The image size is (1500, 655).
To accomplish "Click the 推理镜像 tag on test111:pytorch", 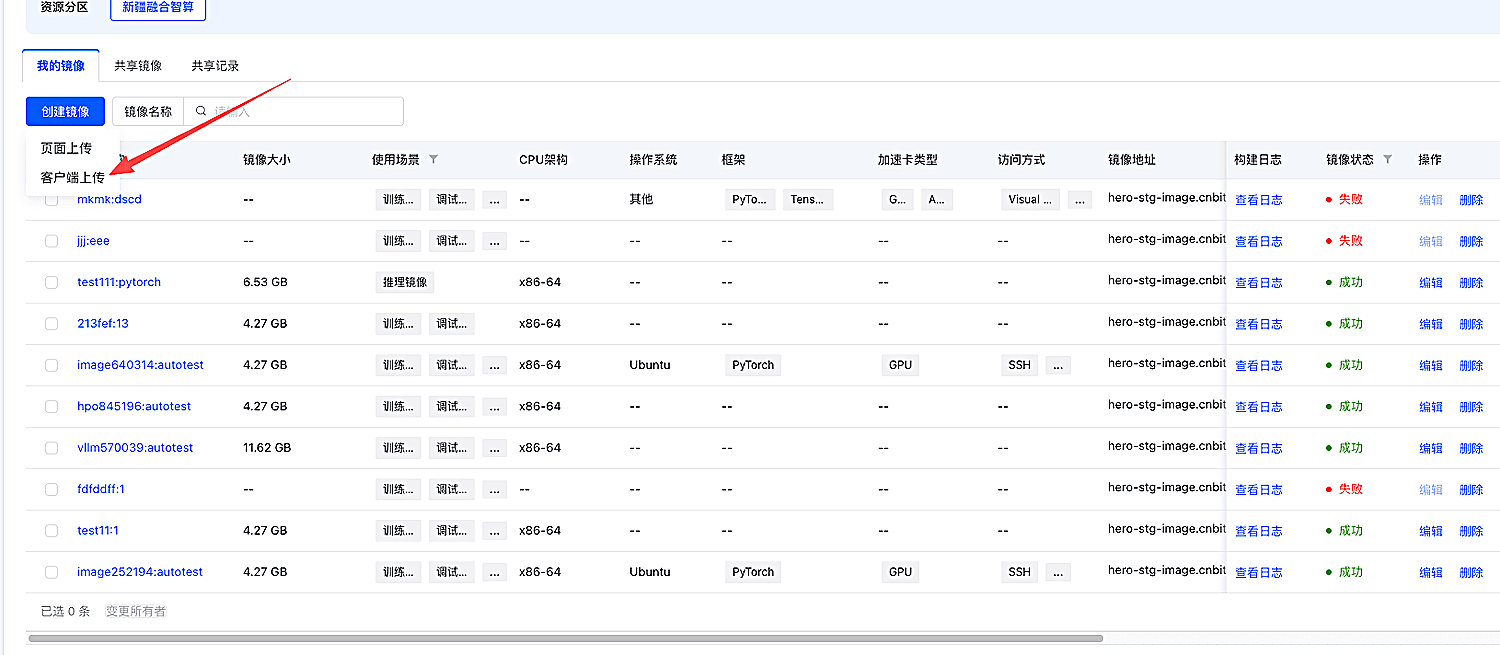I will point(405,282).
